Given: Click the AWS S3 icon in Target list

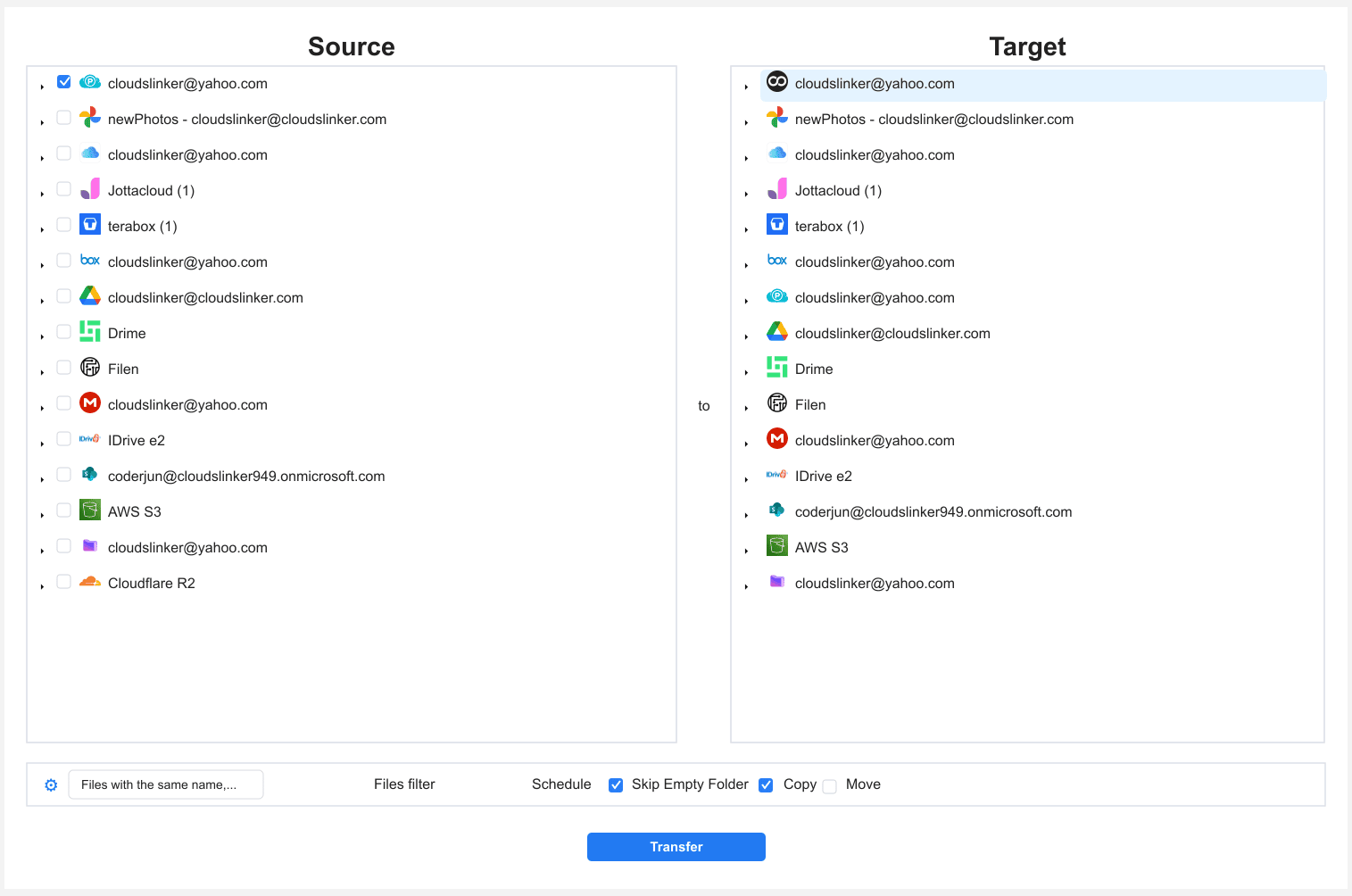Looking at the screenshot, I should coord(777,545).
